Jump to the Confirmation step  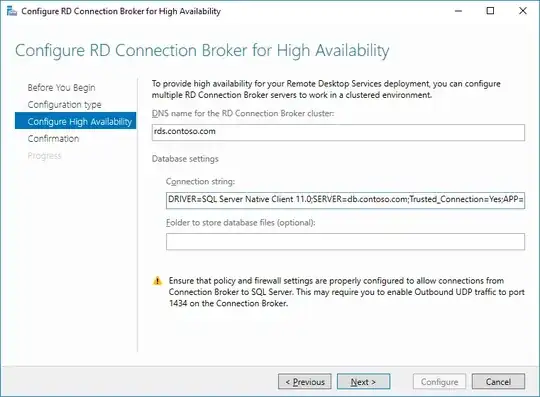click(53, 138)
